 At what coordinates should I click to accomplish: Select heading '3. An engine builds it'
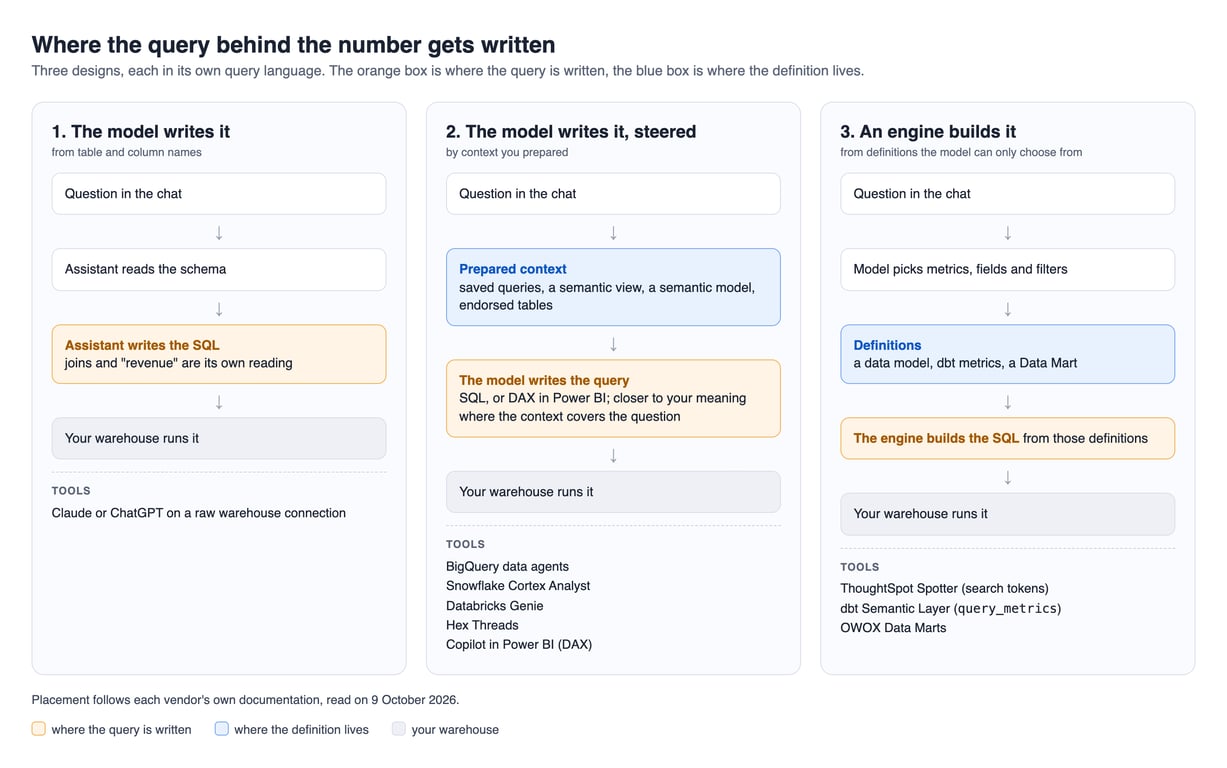[928, 131]
